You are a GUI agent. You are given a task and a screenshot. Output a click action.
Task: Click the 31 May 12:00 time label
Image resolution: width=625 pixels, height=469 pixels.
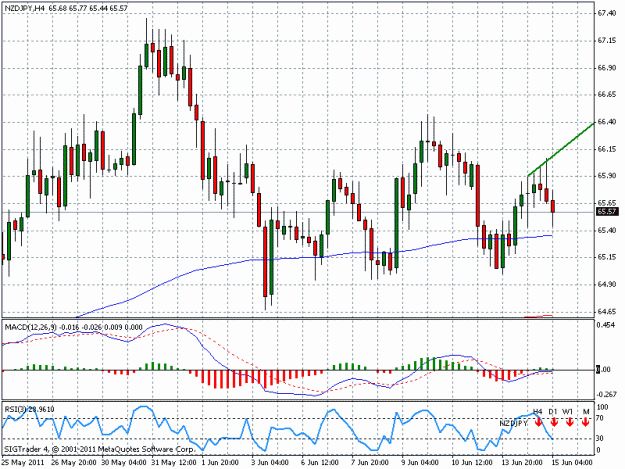172,462
